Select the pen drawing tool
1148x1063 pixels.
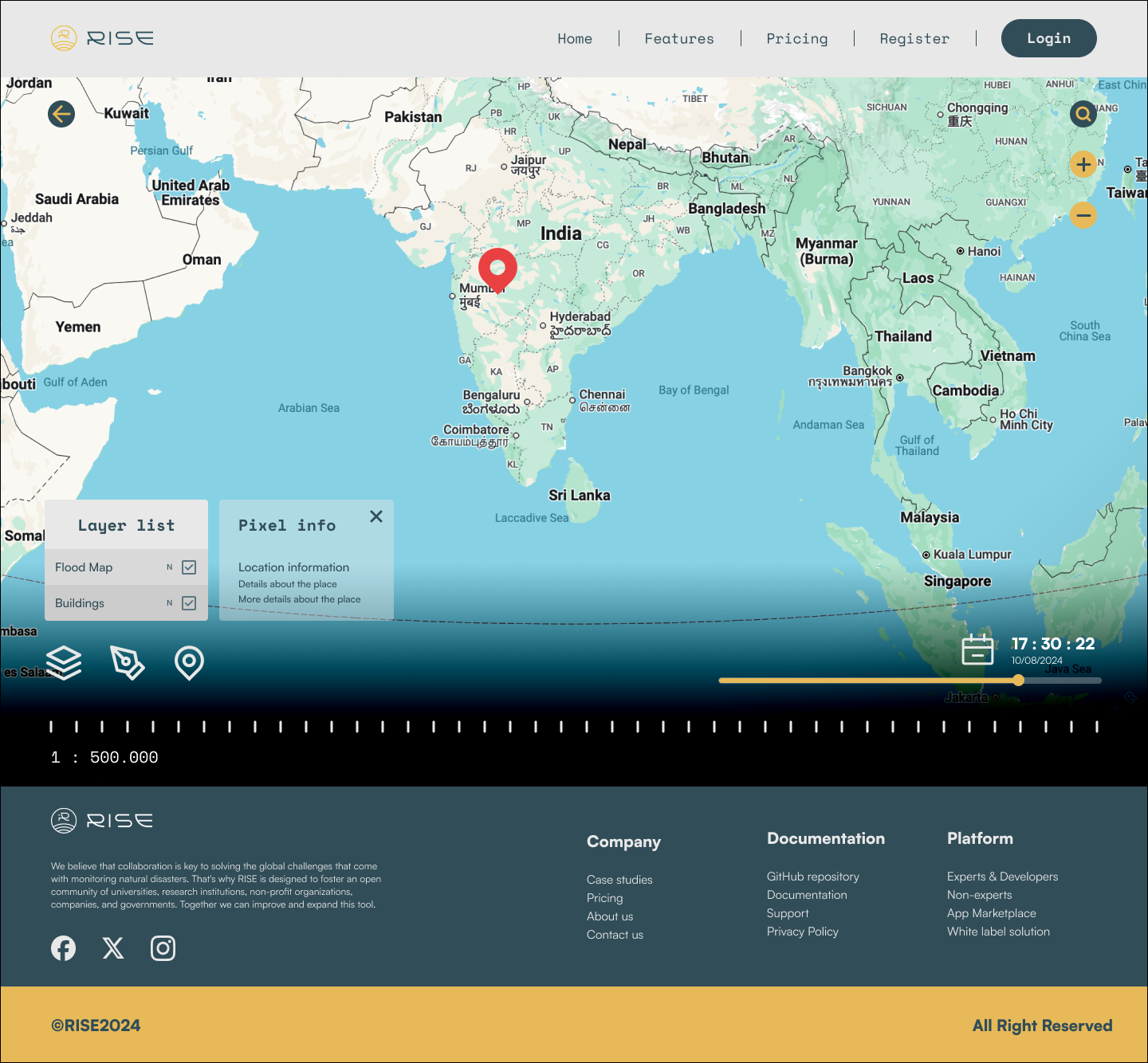click(x=127, y=662)
